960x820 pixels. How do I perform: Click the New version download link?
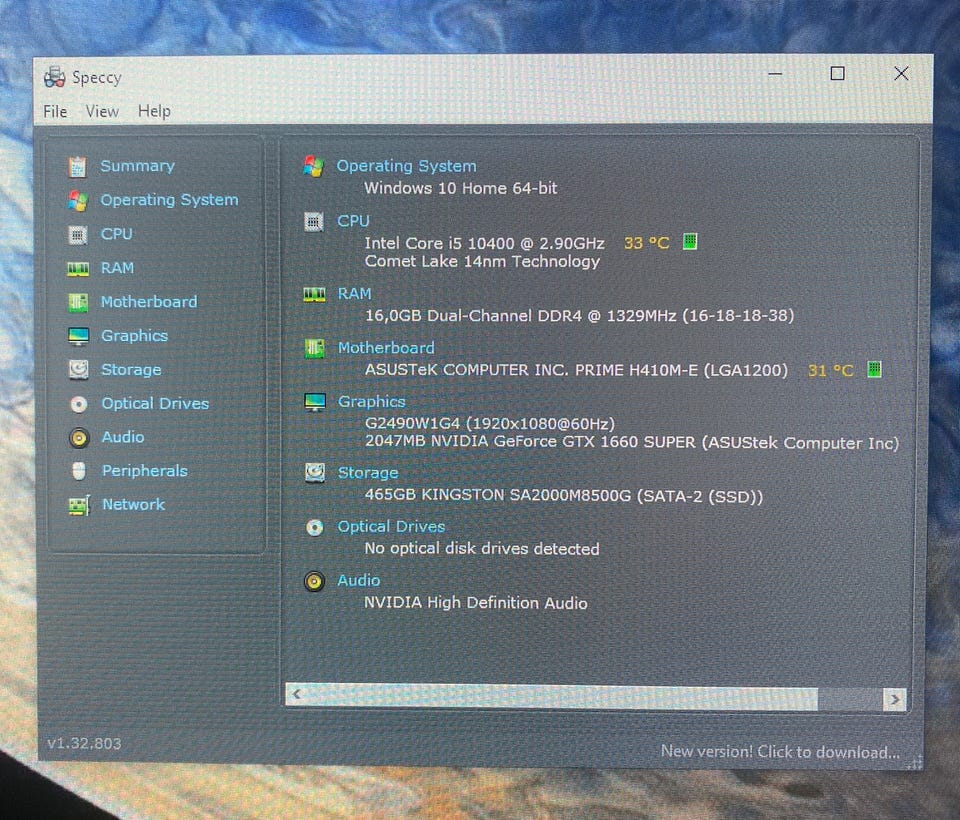pyautogui.click(x=780, y=752)
